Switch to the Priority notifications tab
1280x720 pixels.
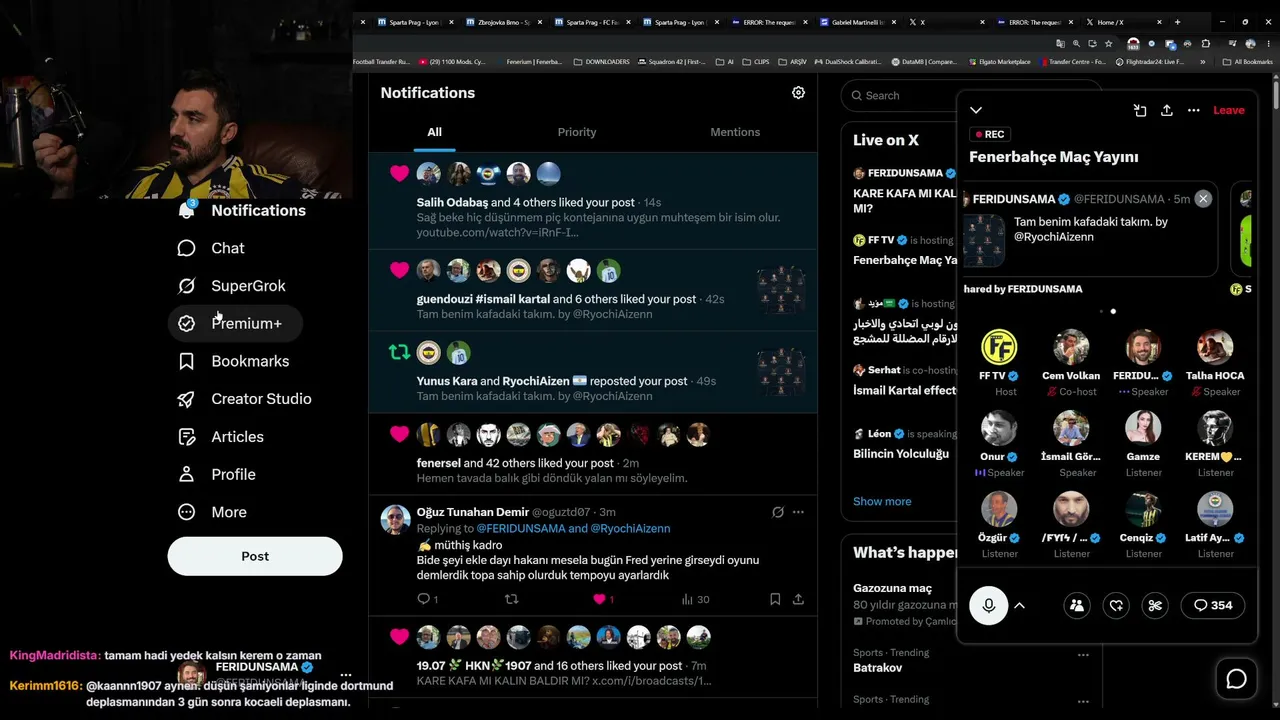577,132
